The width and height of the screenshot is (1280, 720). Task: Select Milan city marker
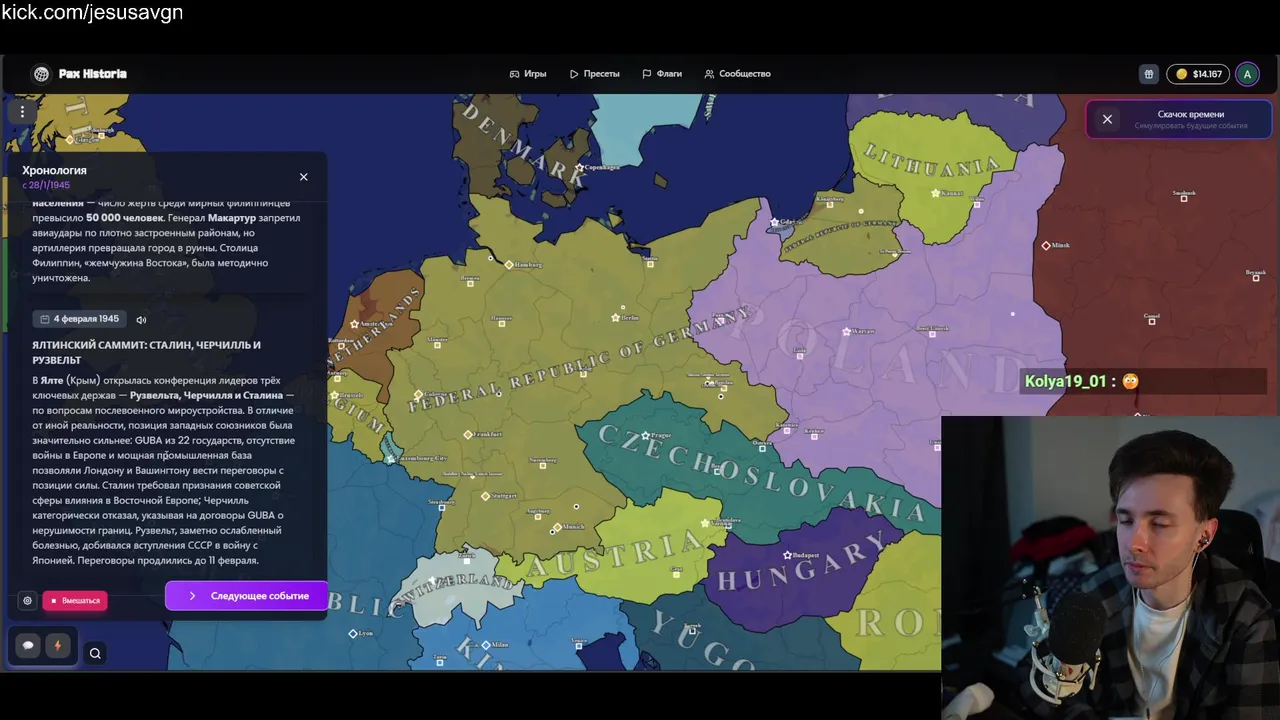(486, 645)
